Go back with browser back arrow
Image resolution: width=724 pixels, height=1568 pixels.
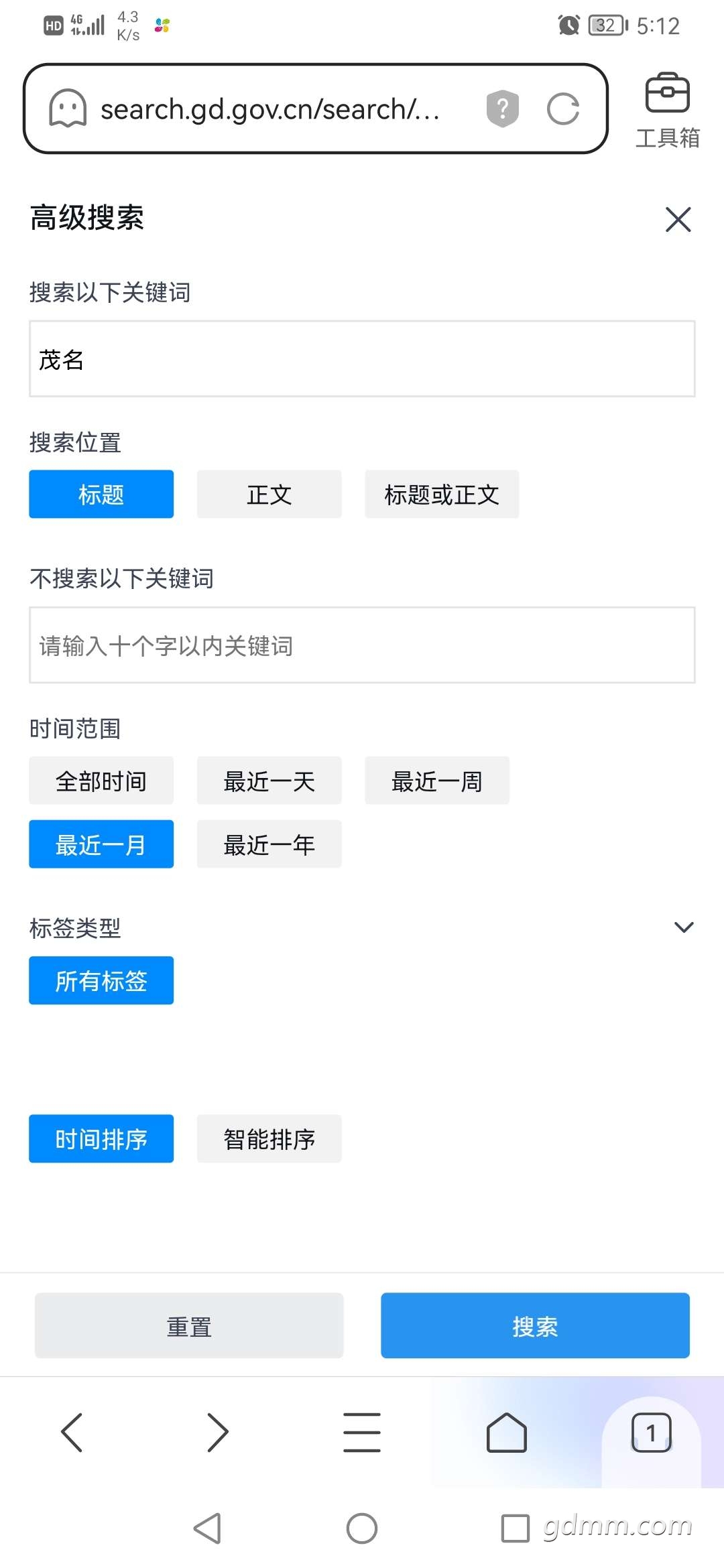(x=72, y=1433)
